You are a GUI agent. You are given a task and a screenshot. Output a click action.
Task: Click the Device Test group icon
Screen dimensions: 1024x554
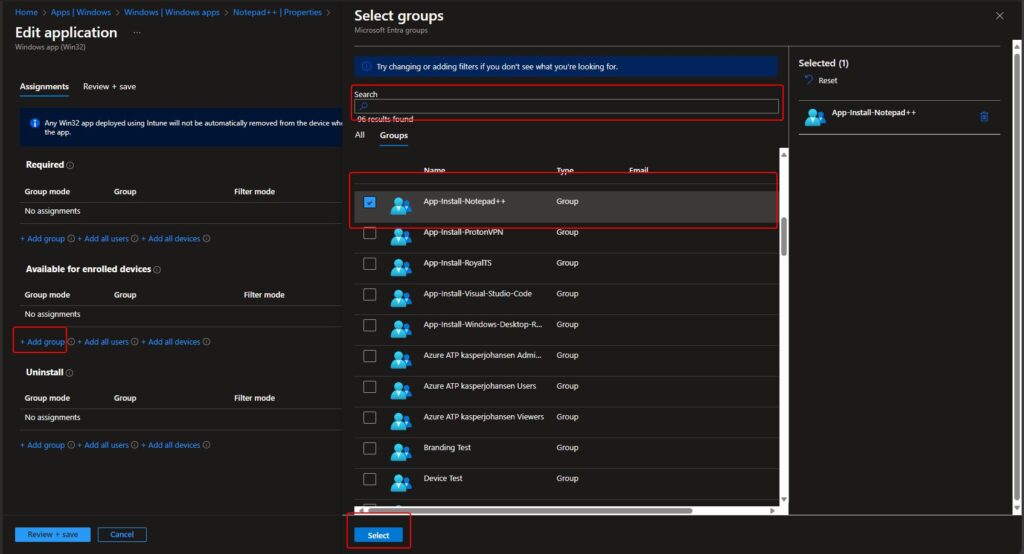(x=401, y=482)
